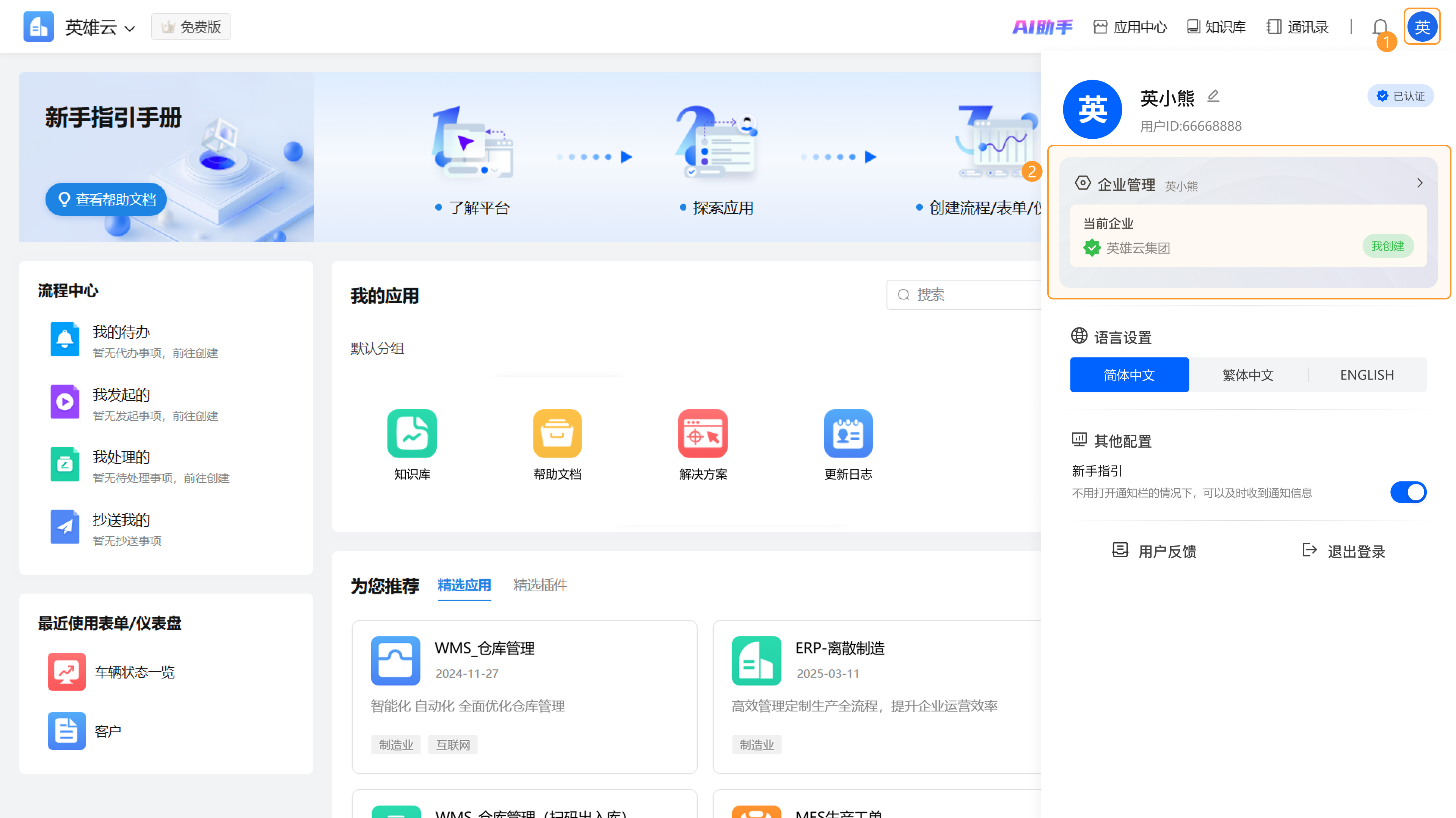The image size is (1456, 818).
Task: Click the green verified shield beside 英雄云集团
Action: tap(1092, 248)
